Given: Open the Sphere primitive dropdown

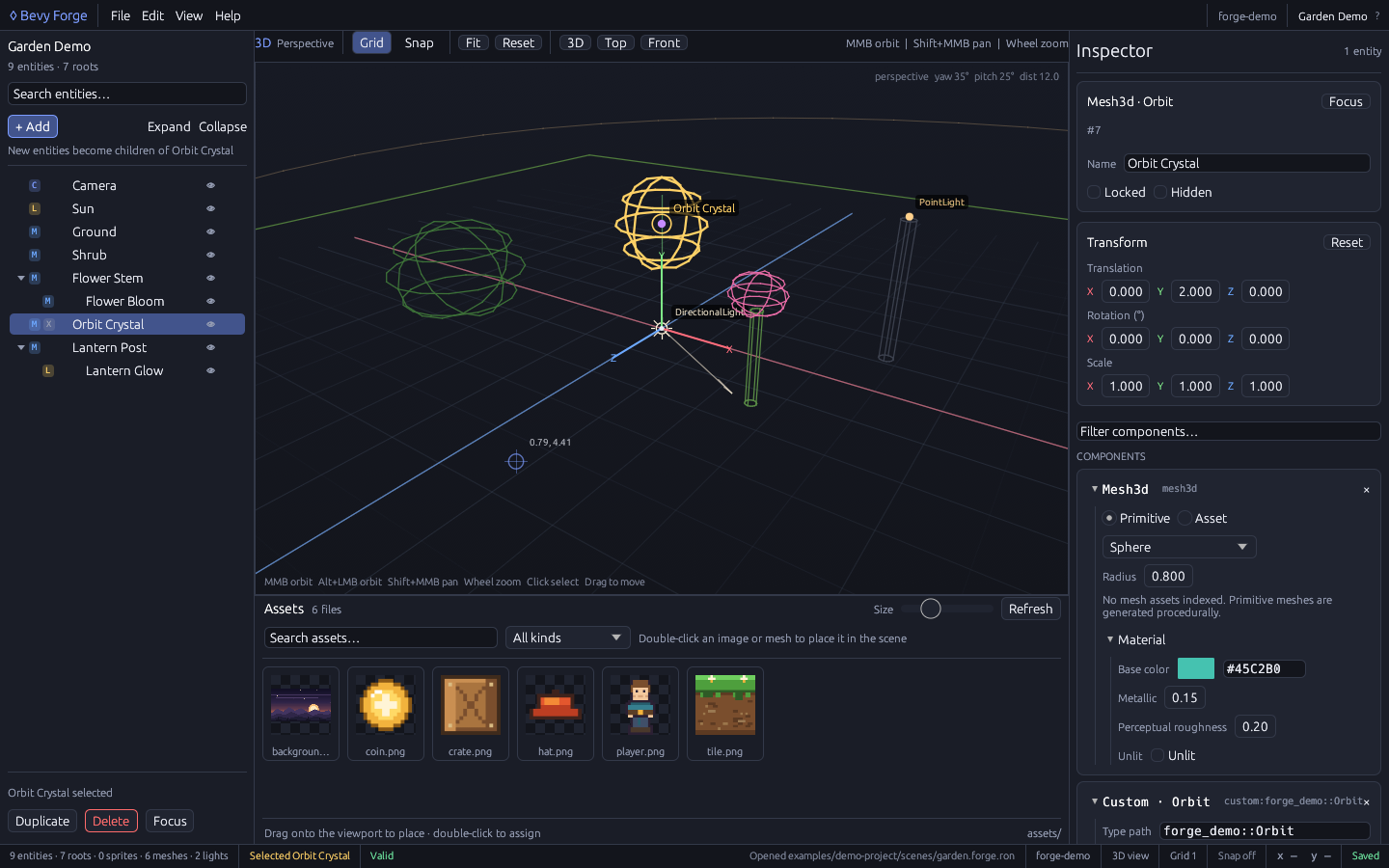Looking at the screenshot, I should (x=1179, y=547).
